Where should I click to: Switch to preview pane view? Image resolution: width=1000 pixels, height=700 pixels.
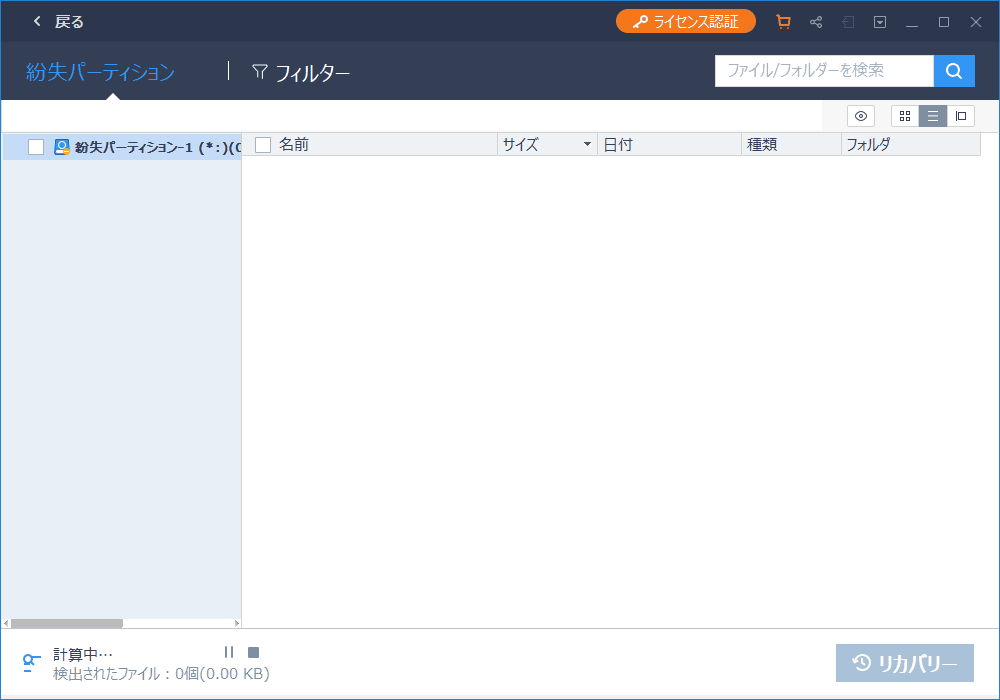961,116
